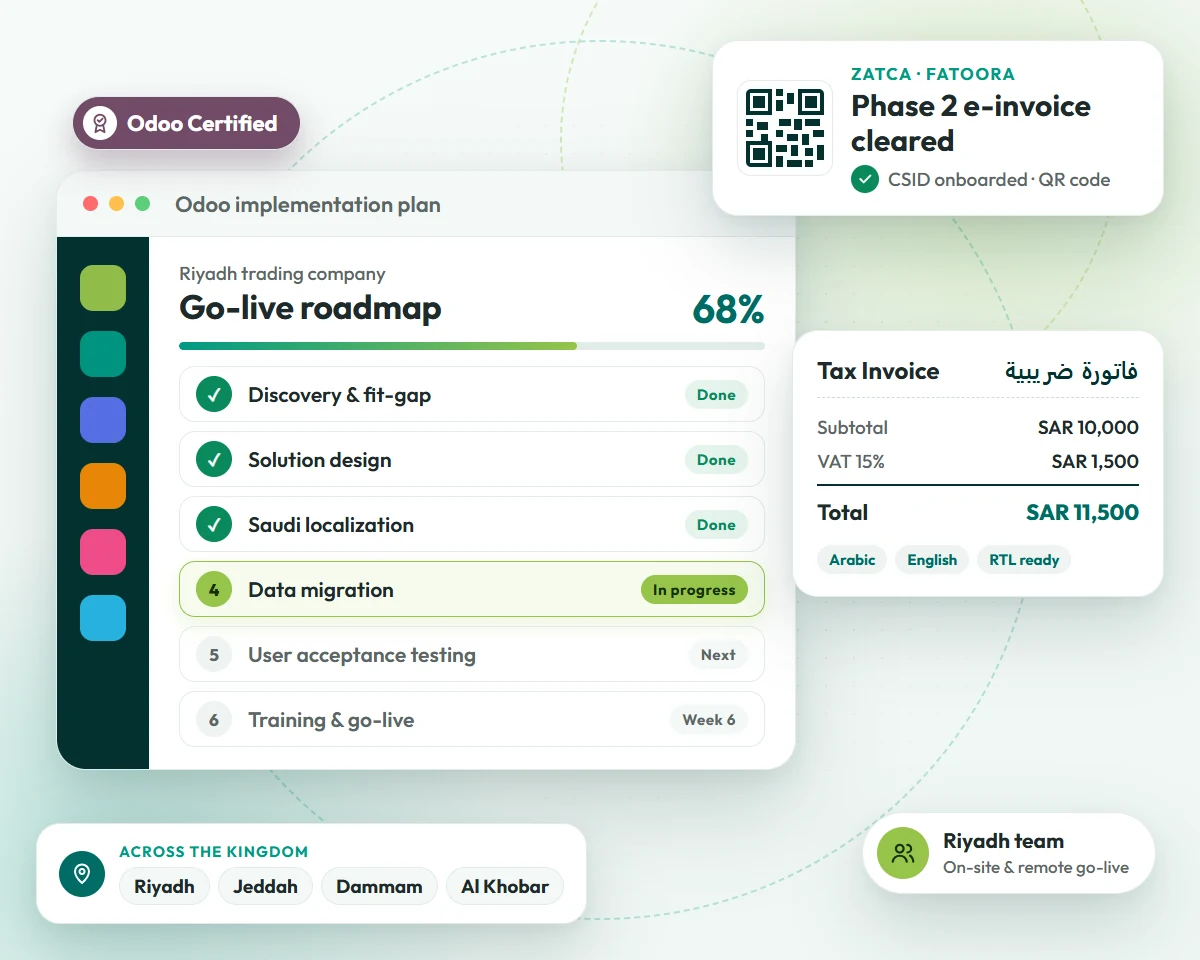Viewport: 1200px width, 960px height.
Task: Open the sky blue sidebar app tile
Action: tap(103, 618)
